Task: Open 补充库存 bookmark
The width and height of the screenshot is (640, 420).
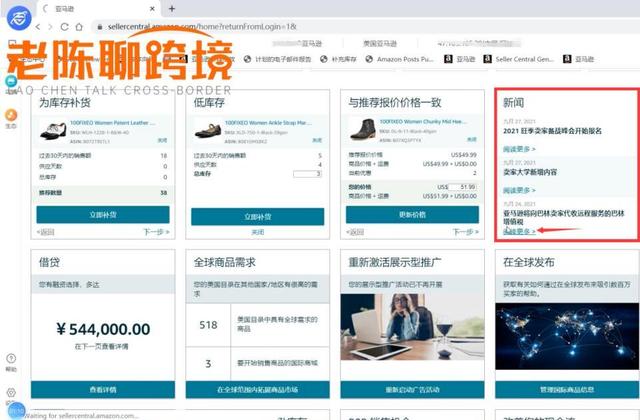Action: (338, 59)
